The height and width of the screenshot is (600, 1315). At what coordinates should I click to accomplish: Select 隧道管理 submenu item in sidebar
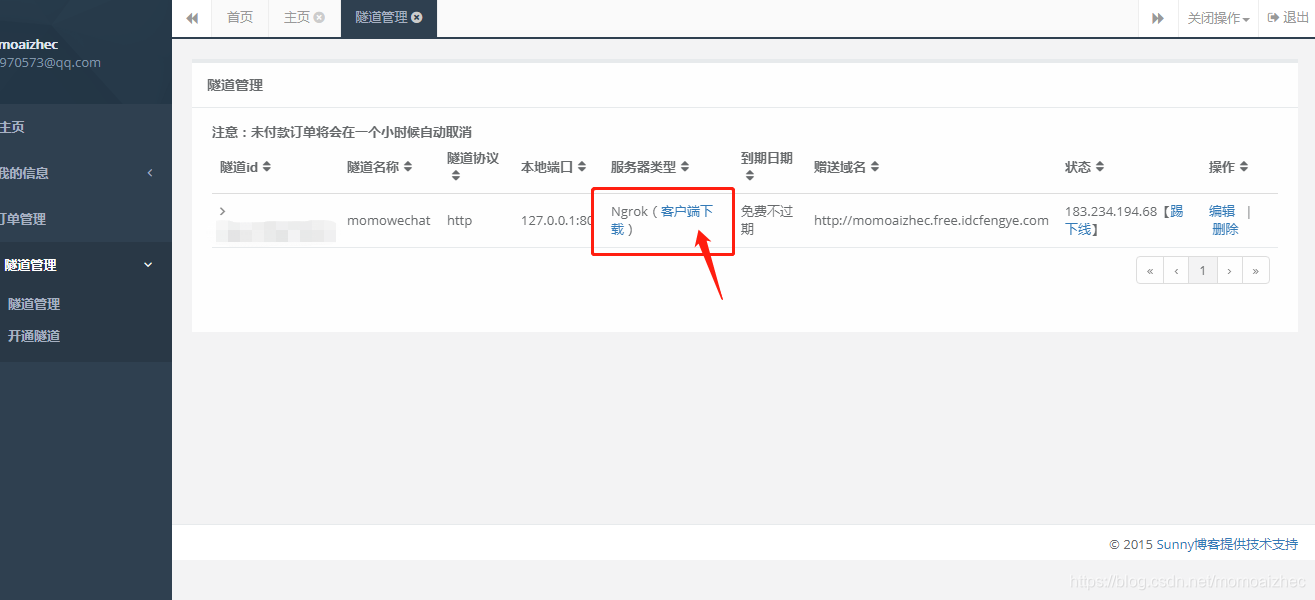click(34, 304)
